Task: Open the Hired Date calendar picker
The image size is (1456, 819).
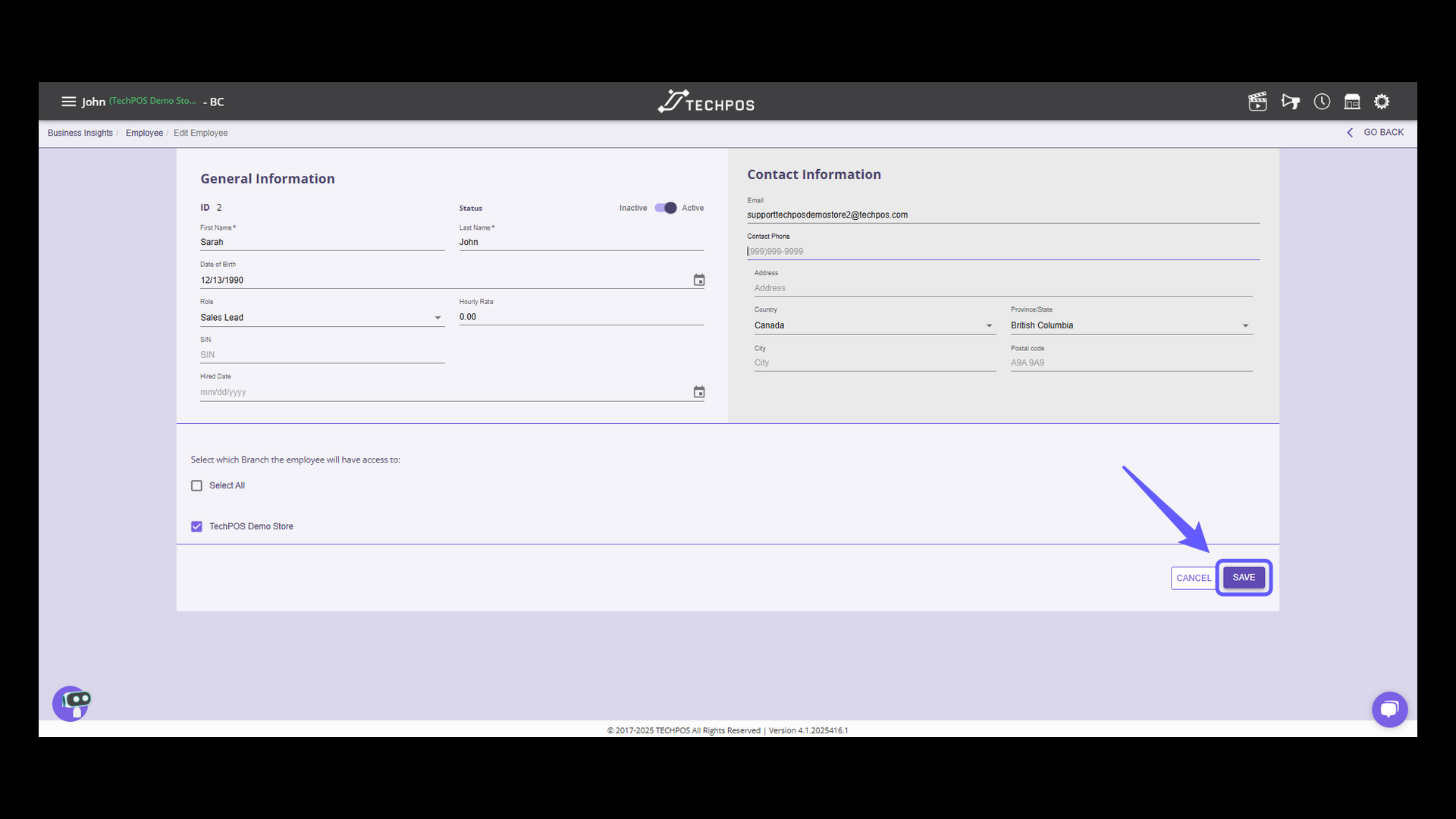Action: pos(698,391)
